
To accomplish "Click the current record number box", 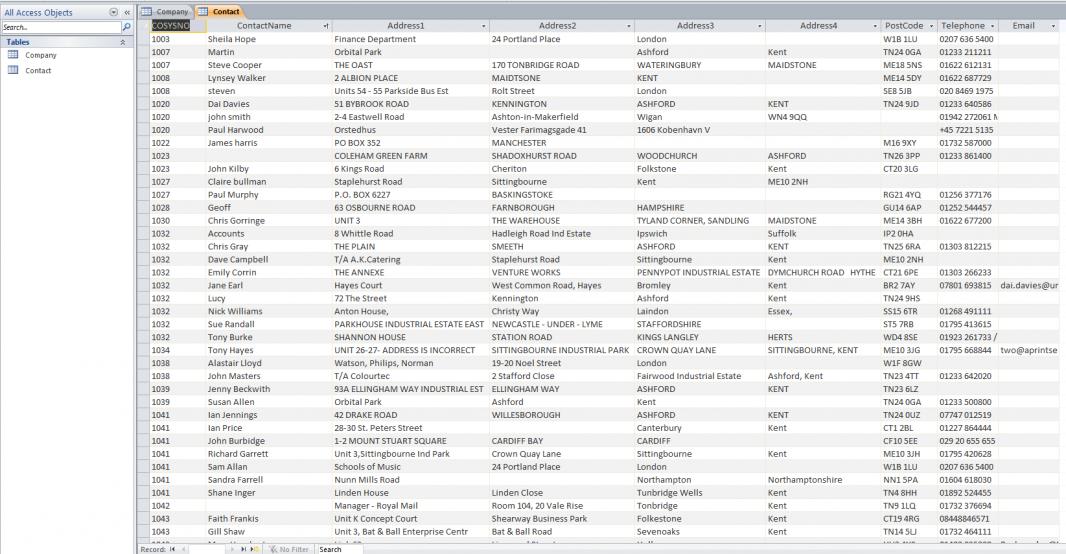I will point(208,549).
